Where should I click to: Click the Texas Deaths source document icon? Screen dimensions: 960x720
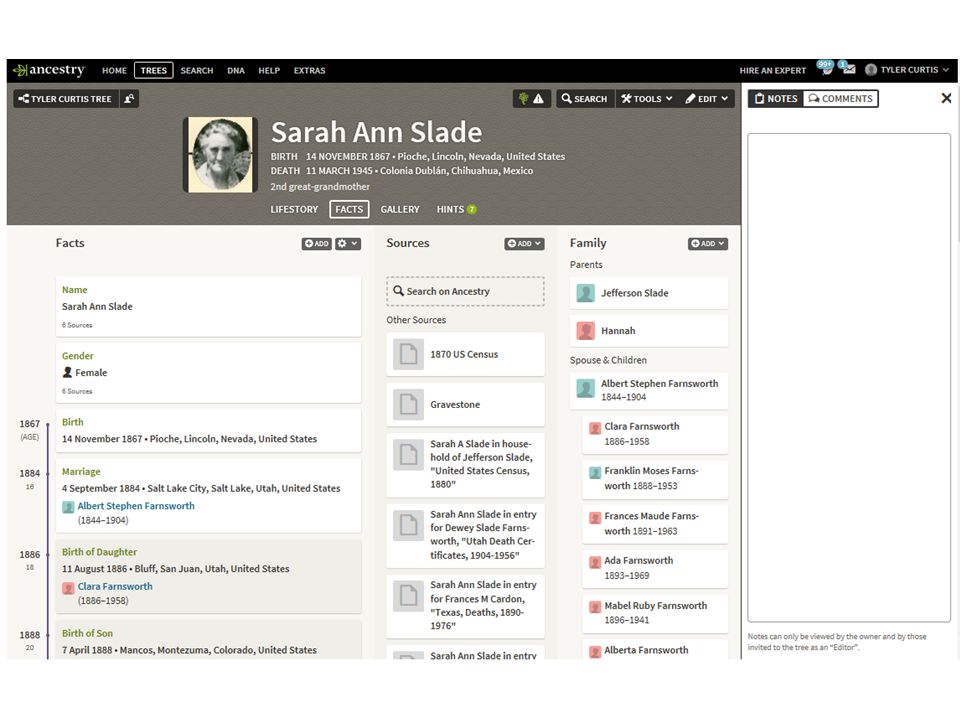[408, 596]
